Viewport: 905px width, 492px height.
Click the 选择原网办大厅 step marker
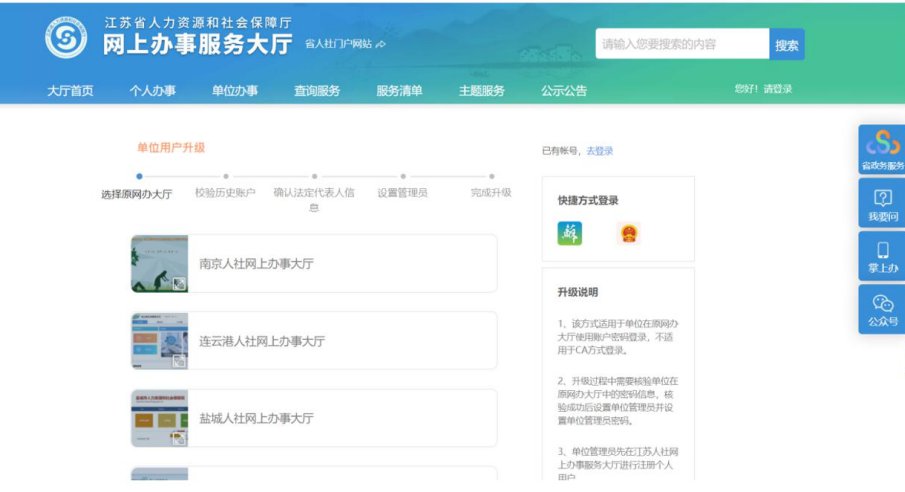click(x=138, y=177)
